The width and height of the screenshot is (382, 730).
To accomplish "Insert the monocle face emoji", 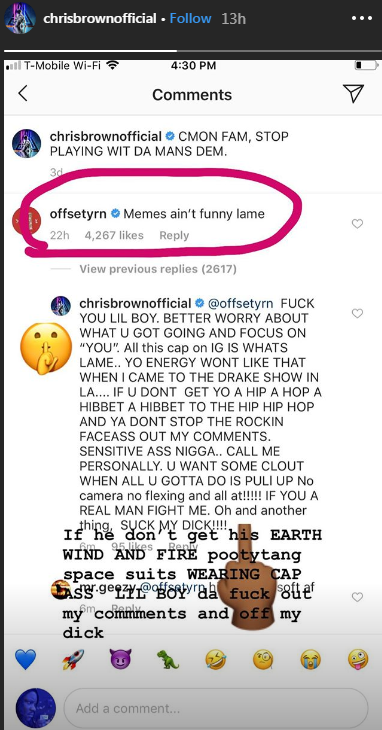I will pos(263,659).
